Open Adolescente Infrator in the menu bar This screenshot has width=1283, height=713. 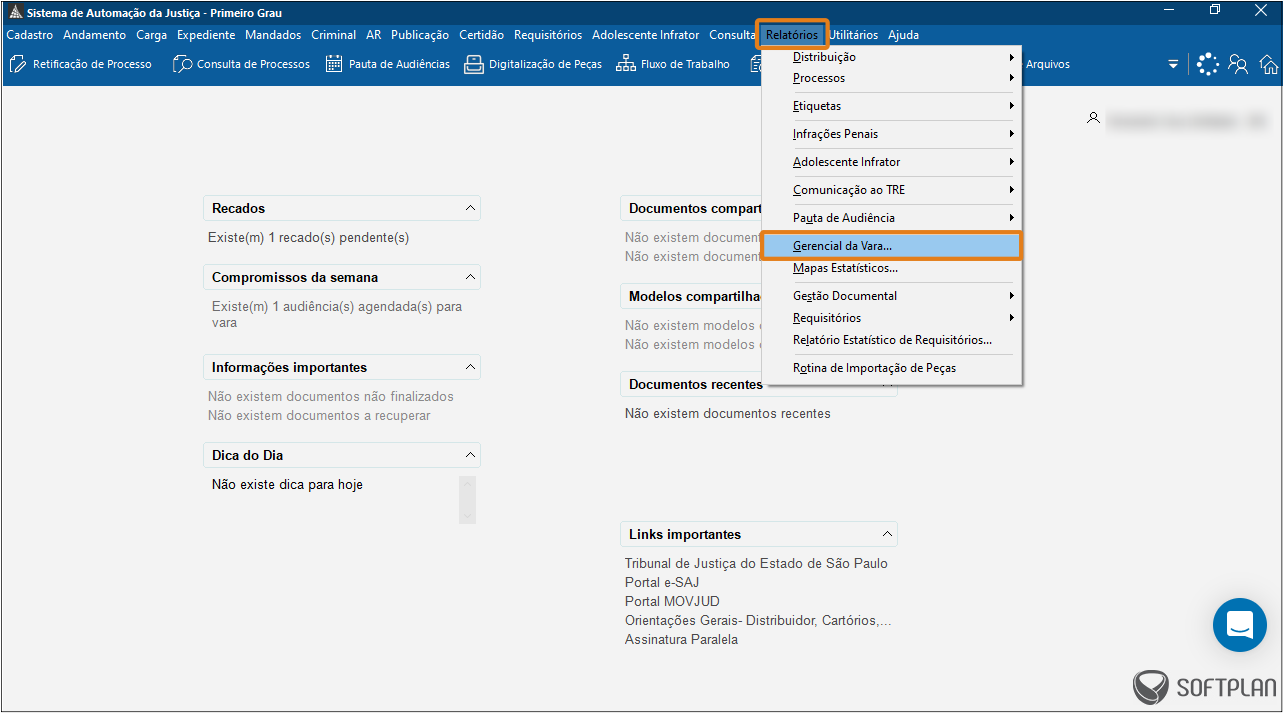click(x=646, y=35)
